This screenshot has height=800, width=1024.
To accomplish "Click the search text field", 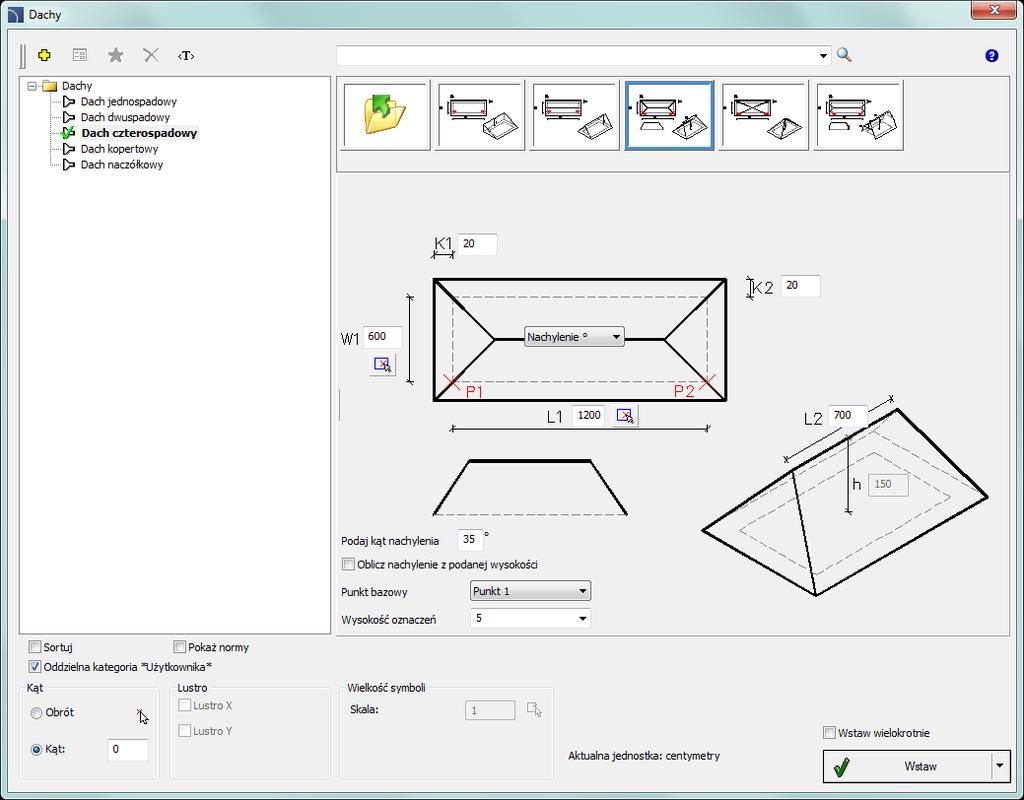I will point(577,56).
